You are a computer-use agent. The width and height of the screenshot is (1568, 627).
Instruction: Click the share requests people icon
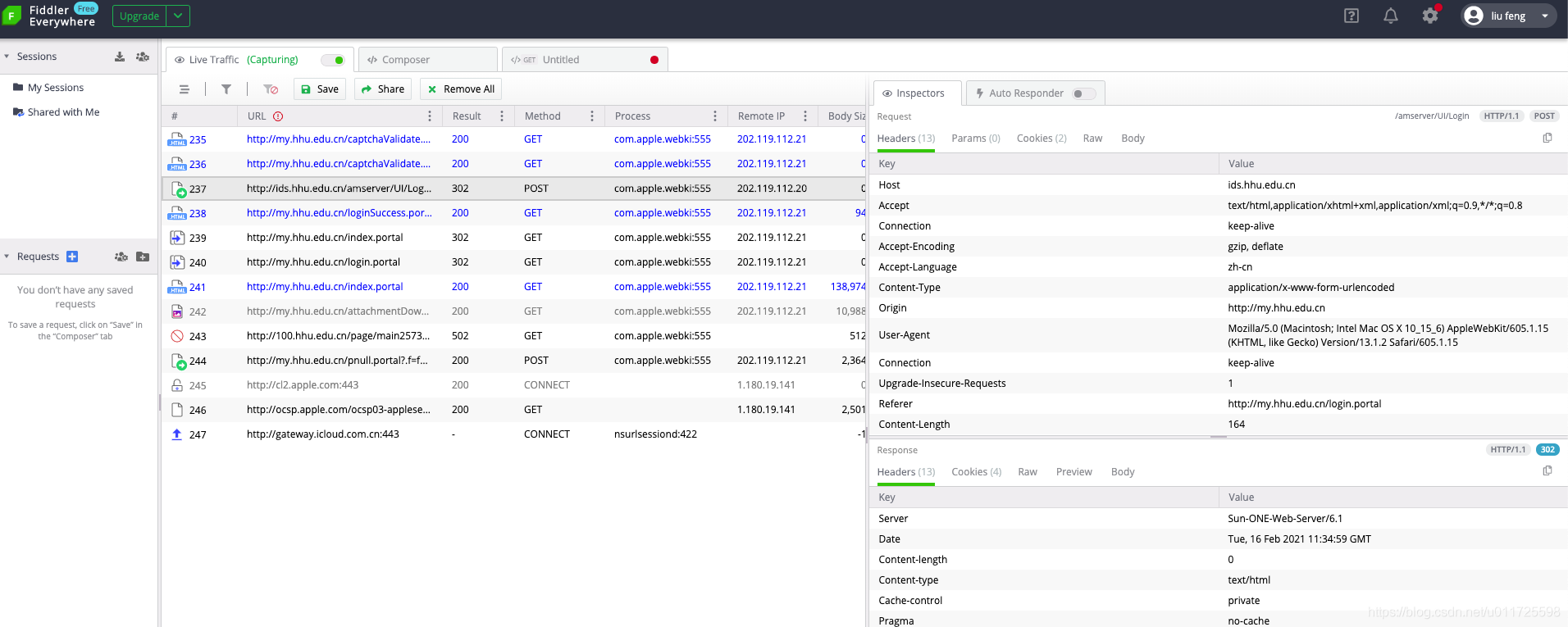click(x=121, y=257)
